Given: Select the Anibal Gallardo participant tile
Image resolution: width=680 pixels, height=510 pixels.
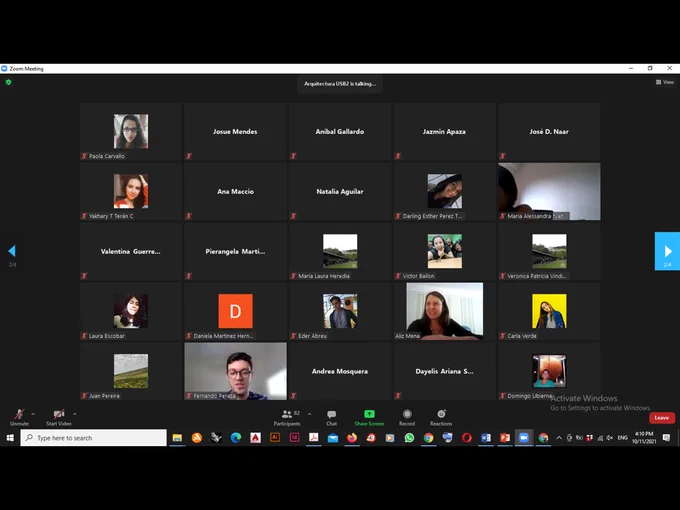Looking at the screenshot, I should coord(340,131).
